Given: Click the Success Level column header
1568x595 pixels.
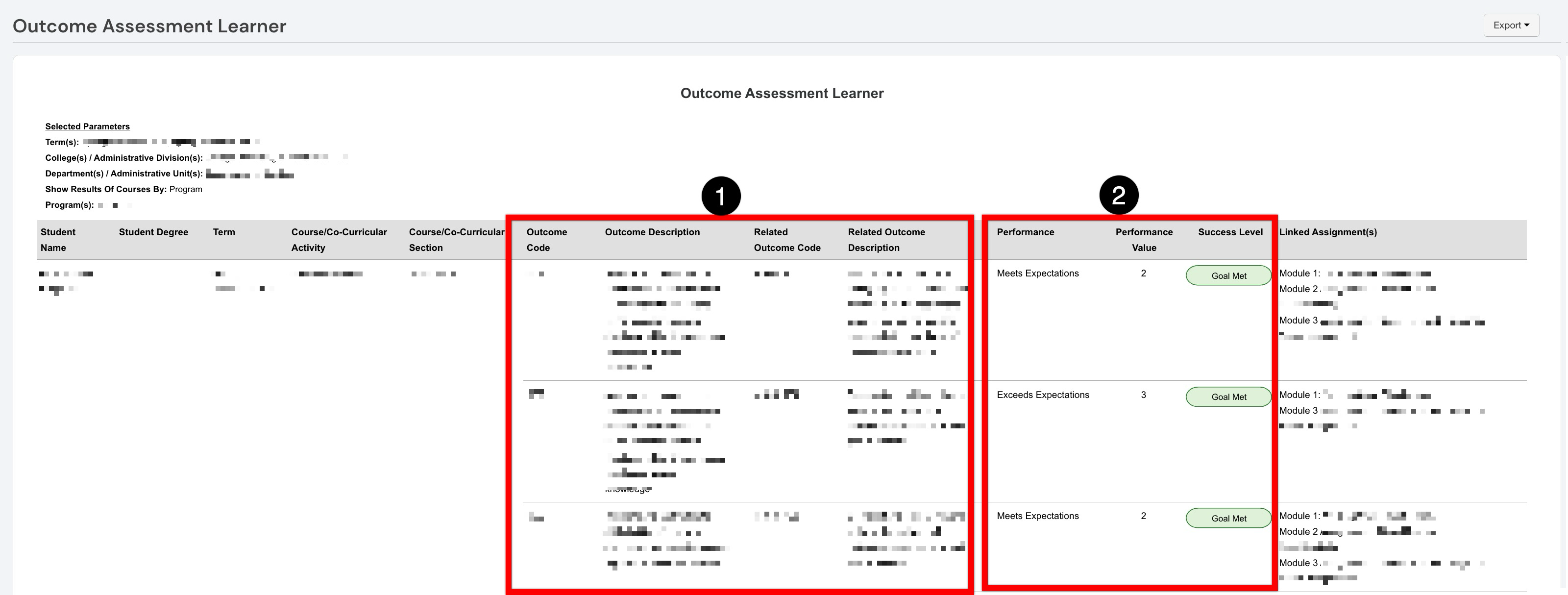Looking at the screenshot, I should [x=1230, y=232].
